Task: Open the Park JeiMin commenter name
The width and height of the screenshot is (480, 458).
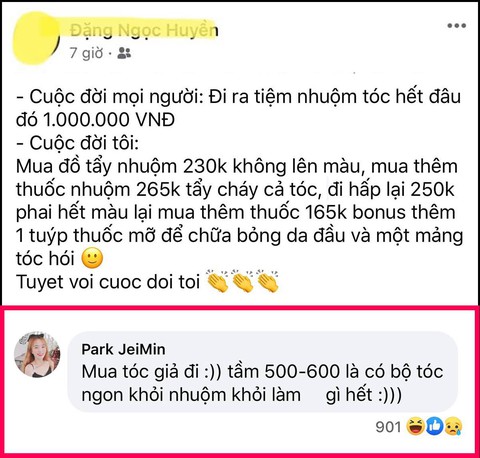Action: point(123,349)
